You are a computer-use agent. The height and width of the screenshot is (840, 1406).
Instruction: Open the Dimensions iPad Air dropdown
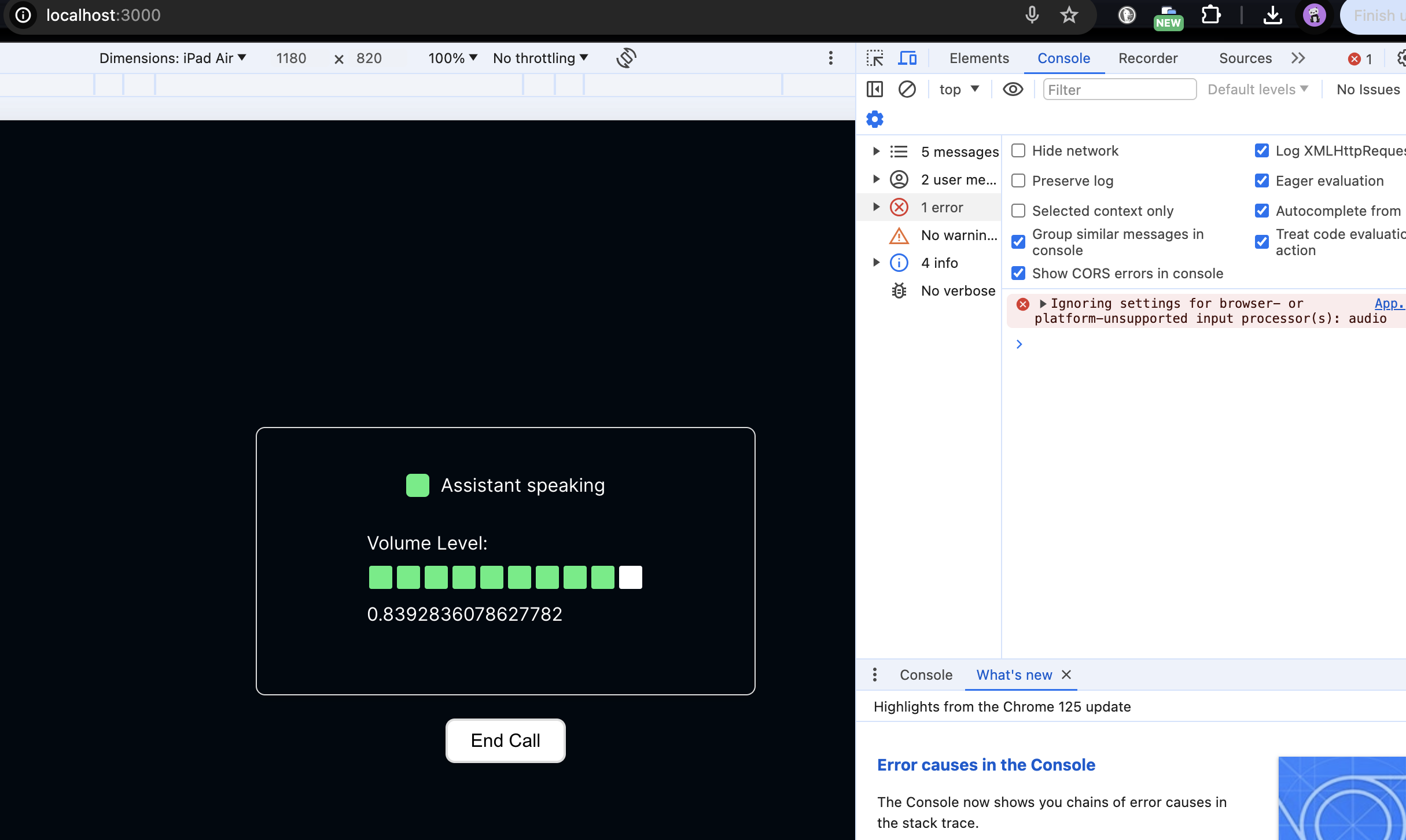click(172, 58)
